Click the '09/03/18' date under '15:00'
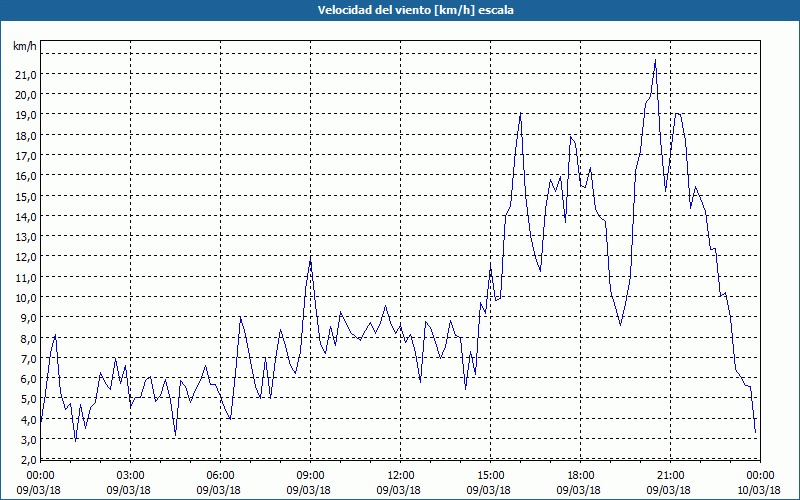800x500 pixels. click(488, 490)
